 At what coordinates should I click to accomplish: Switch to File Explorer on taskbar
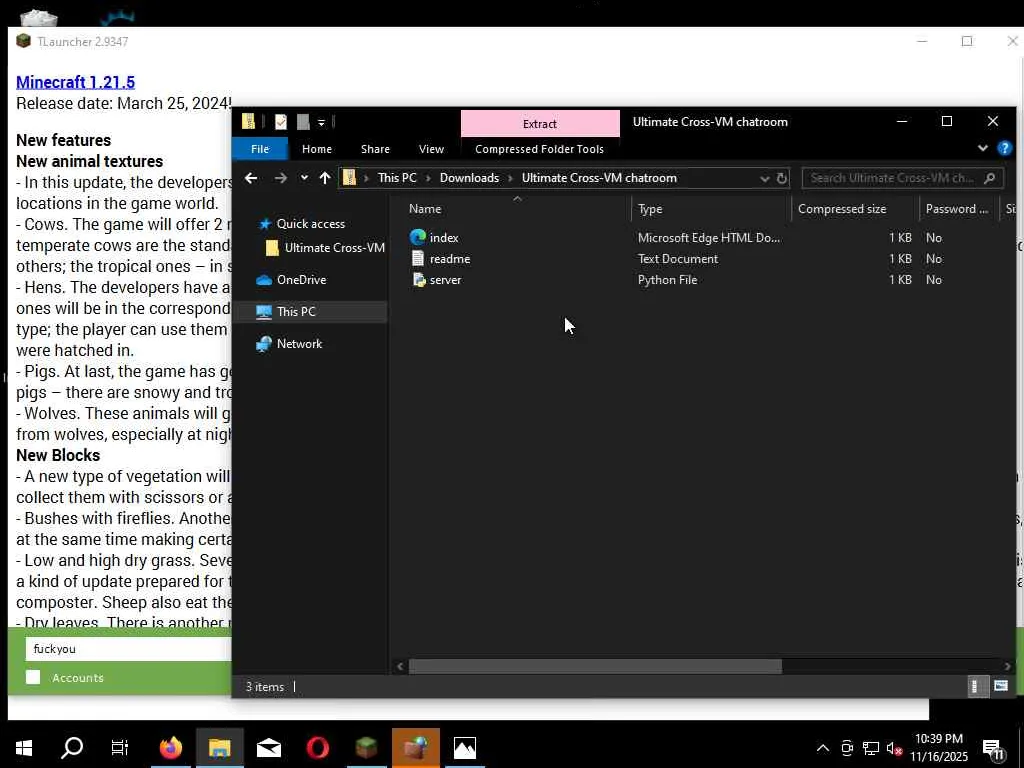(219, 748)
